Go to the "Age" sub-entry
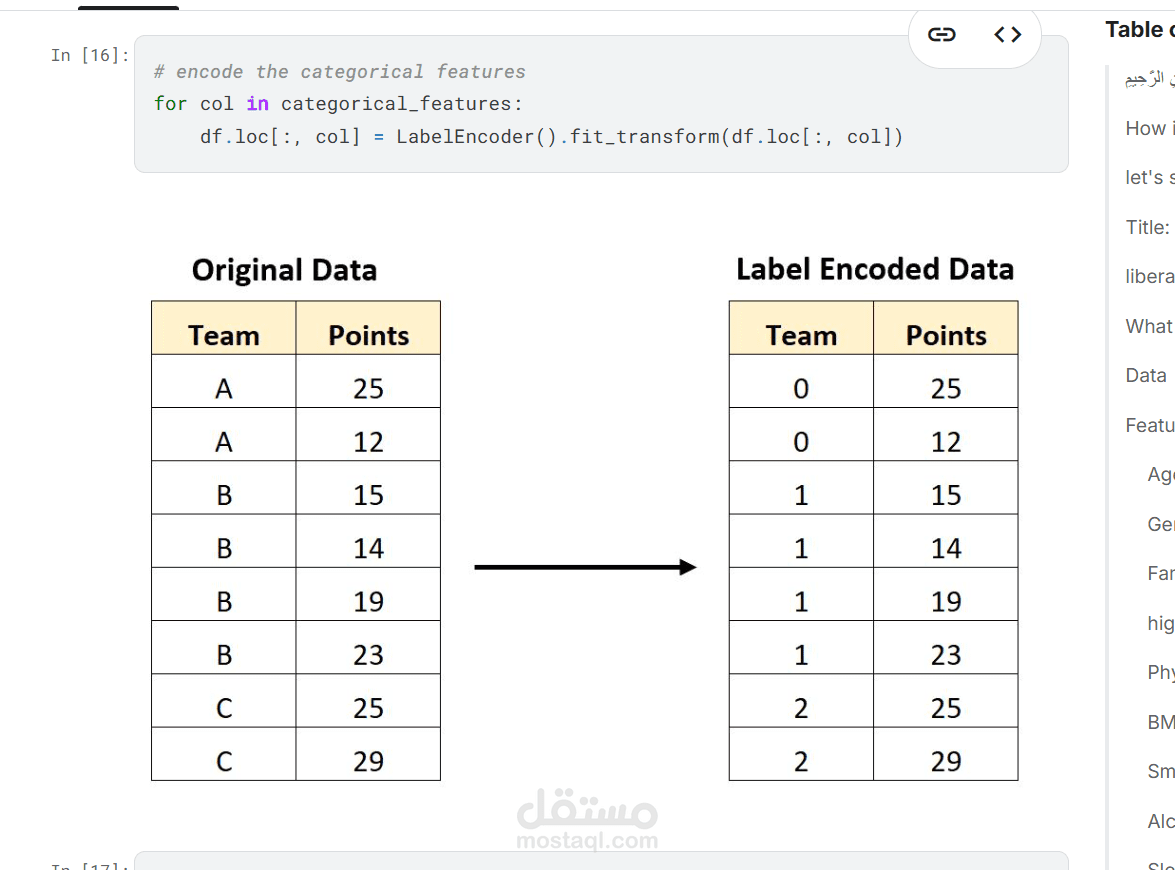This screenshot has width=1175, height=870. click(x=1160, y=474)
